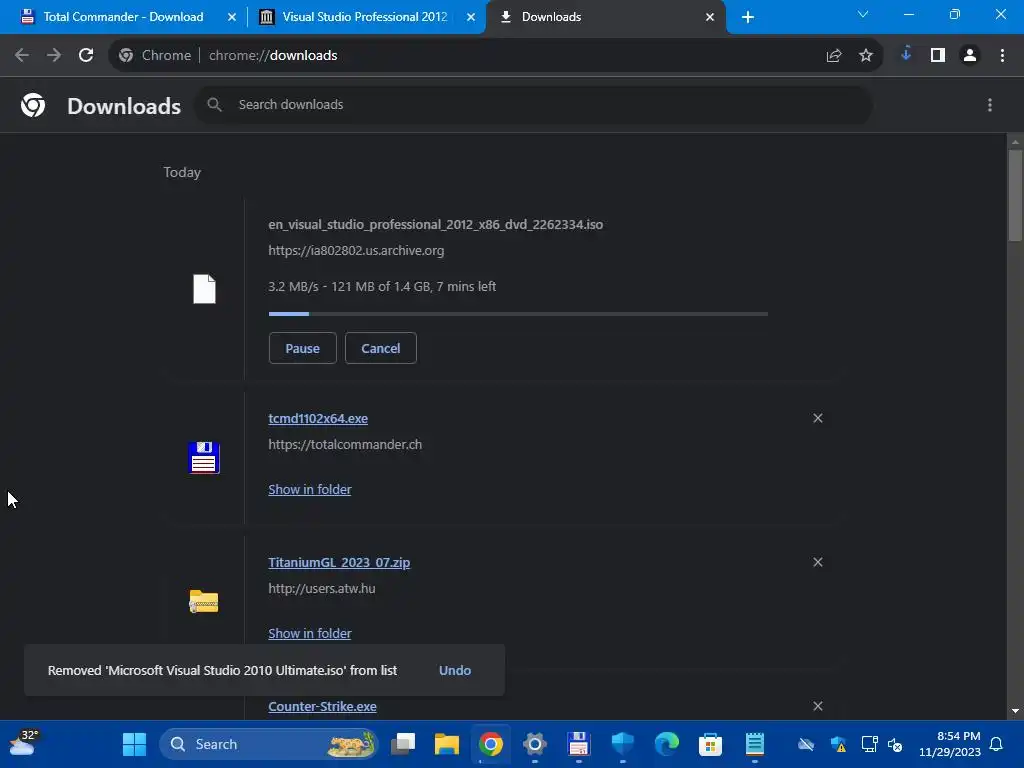Viewport: 1024px width, 768px height.
Task: Switch to Total Commander - Download tab
Action: [x=123, y=17]
